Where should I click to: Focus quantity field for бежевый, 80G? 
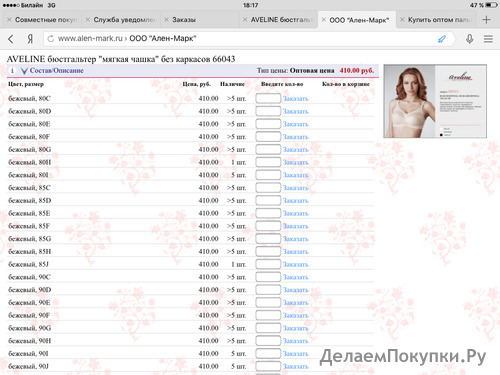pyautogui.click(x=268, y=149)
